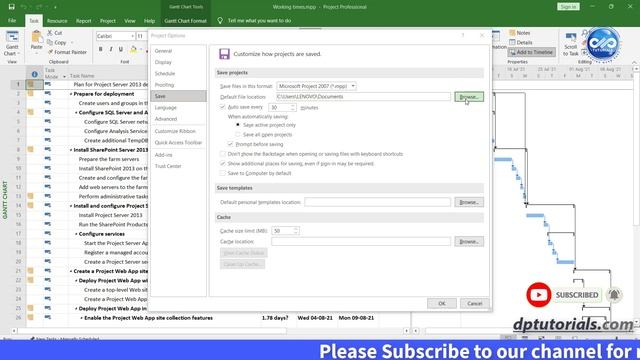This screenshot has height=360, width=640.
Task: Switch to the Project ribbon tab
Action: pos(108,21)
